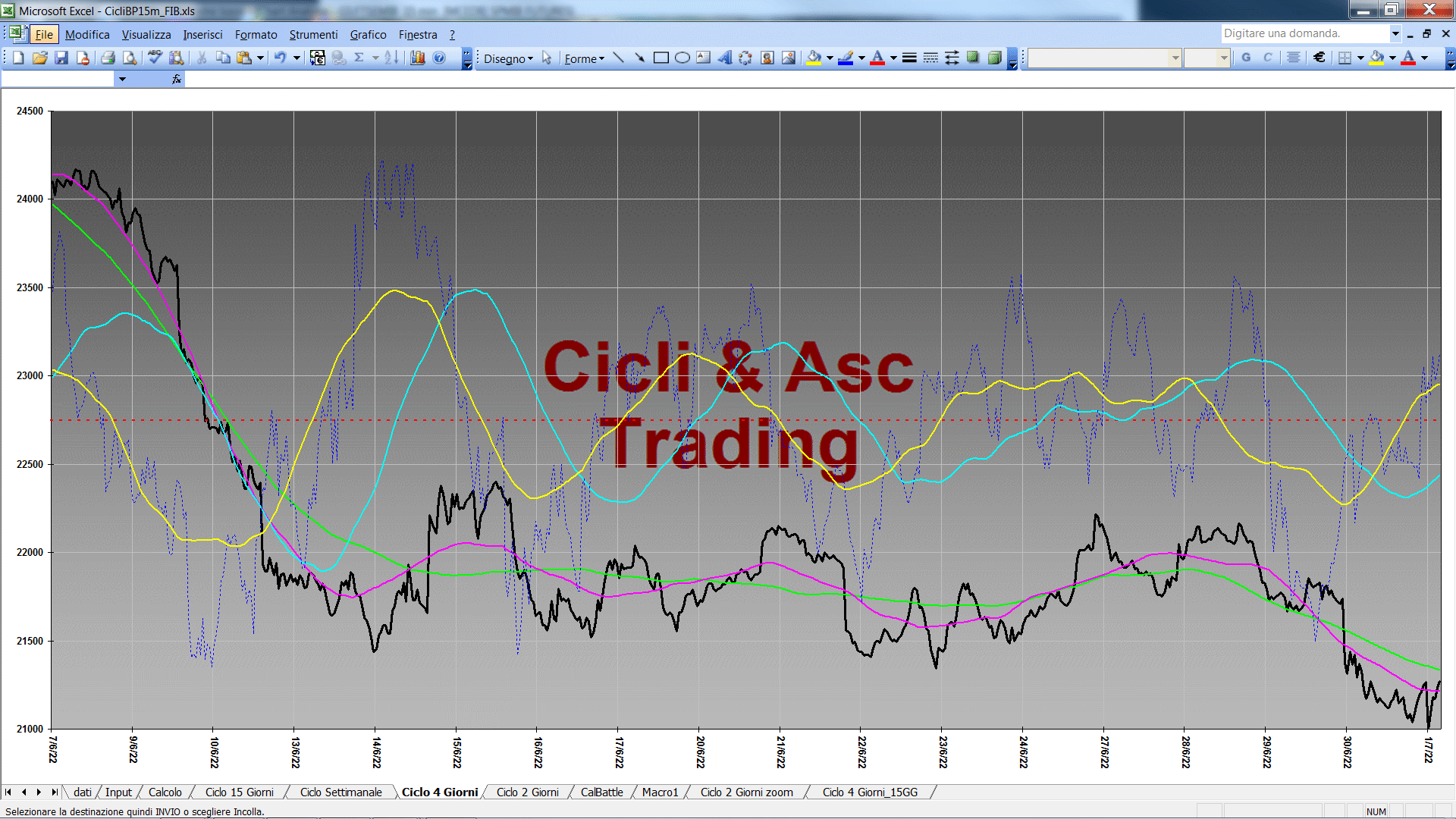Open Print Preview from the toolbar
This screenshot has width=1456, height=819.
pyautogui.click(x=130, y=58)
